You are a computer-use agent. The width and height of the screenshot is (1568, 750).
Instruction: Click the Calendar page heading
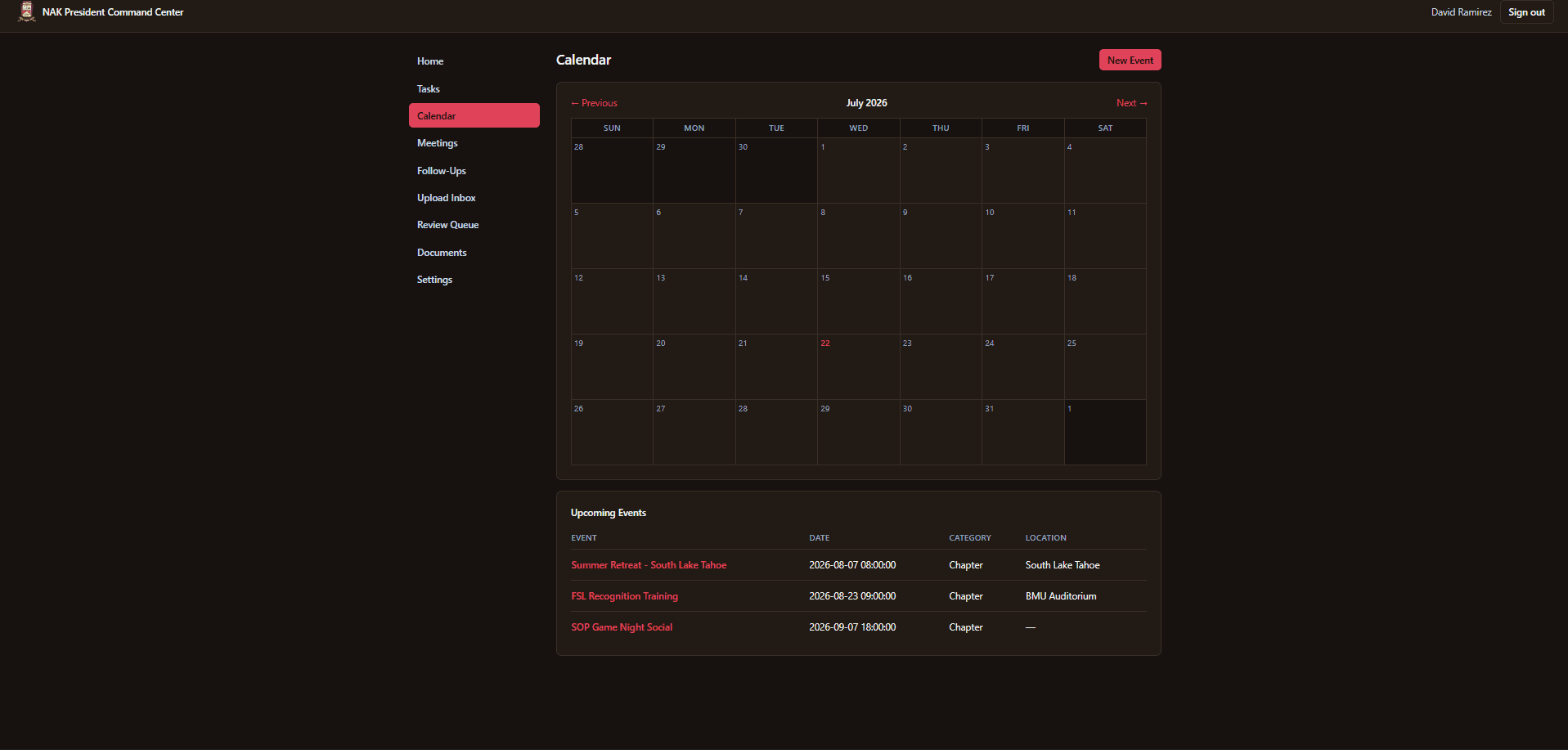click(583, 60)
